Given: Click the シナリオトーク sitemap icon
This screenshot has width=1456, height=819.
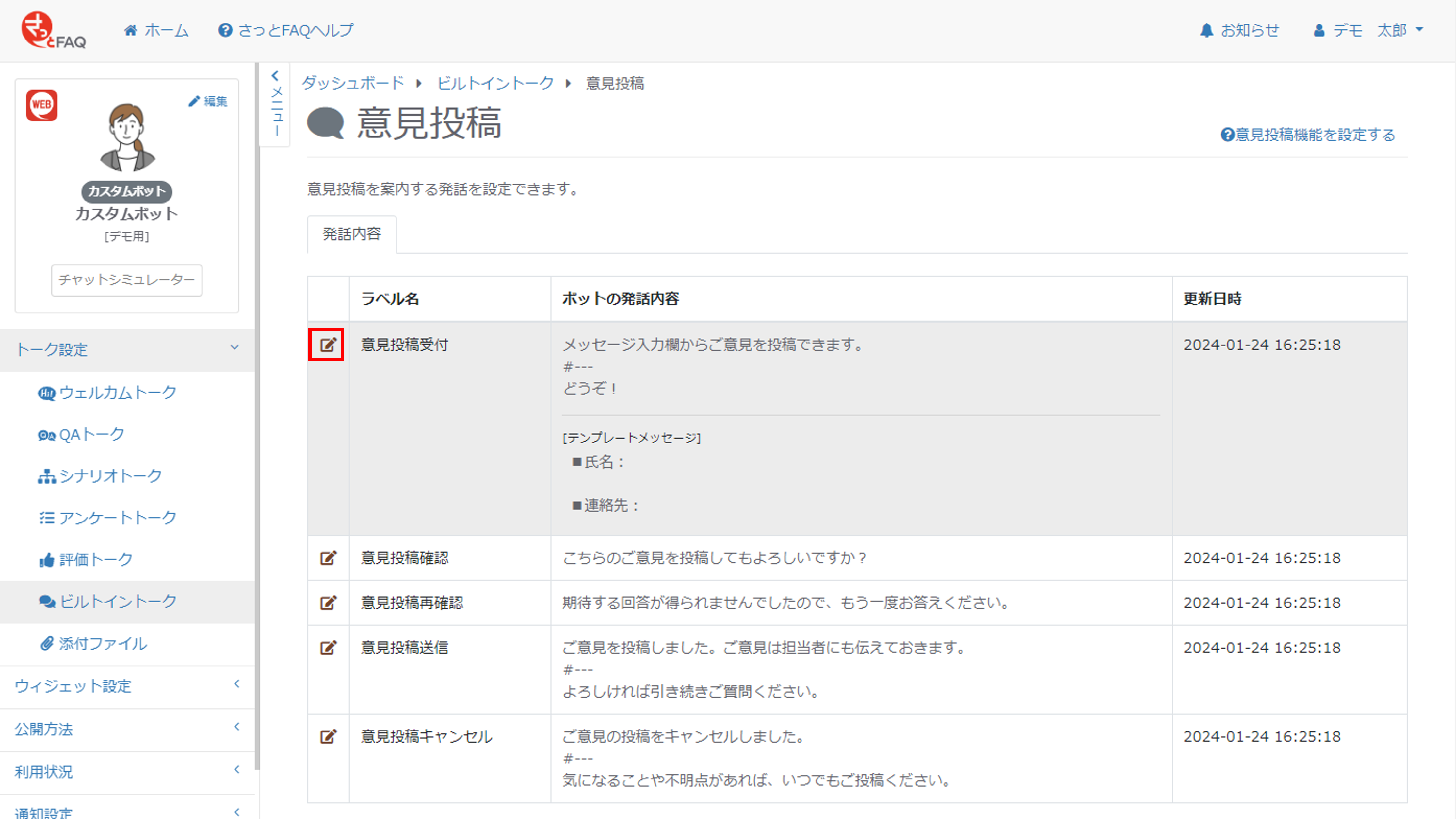Looking at the screenshot, I should click(46, 476).
